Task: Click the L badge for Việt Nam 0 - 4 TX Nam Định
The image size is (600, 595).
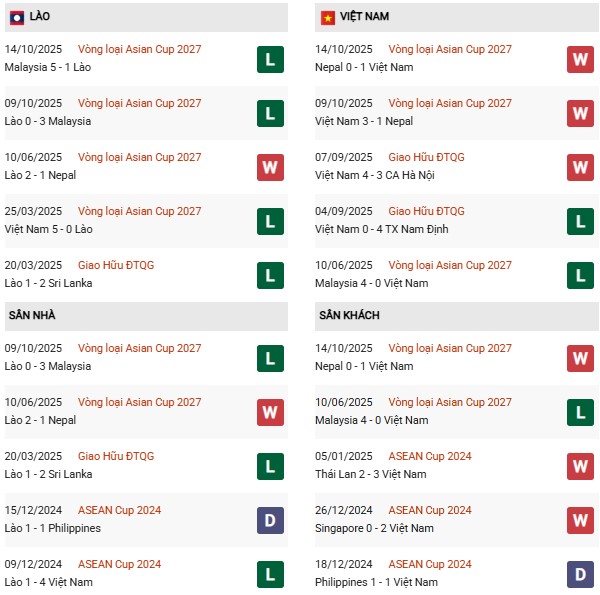Action: click(580, 221)
